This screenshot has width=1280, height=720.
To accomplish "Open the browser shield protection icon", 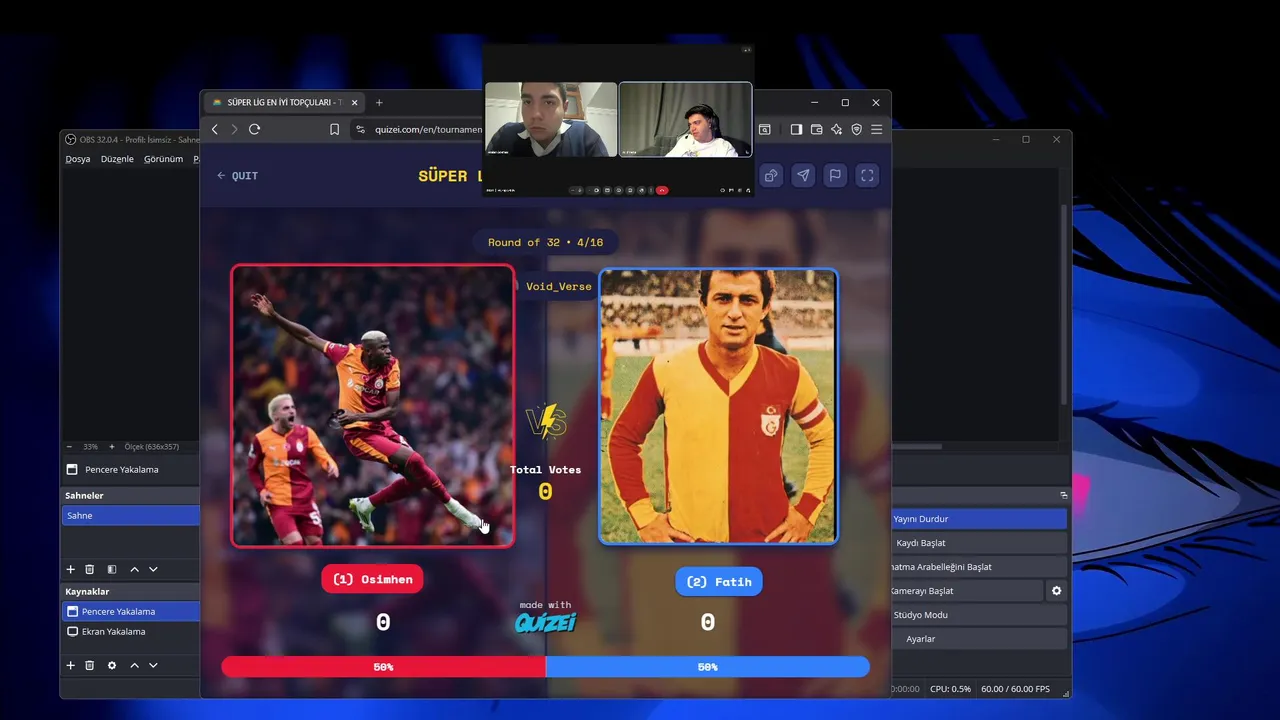I will coord(856,129).
